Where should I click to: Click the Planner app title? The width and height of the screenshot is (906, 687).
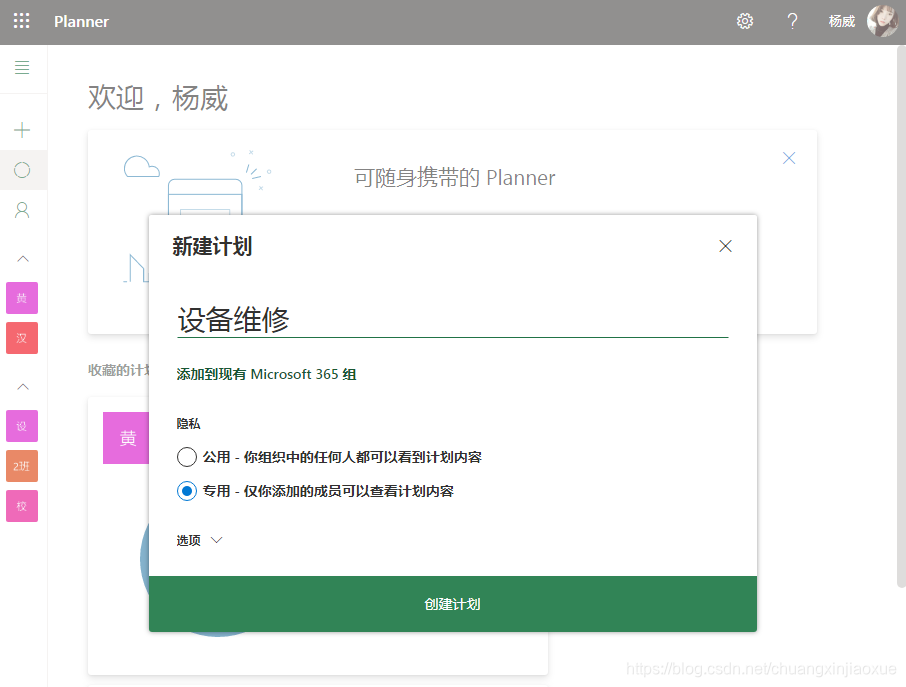pyautogui.click(x=81, y=21)
